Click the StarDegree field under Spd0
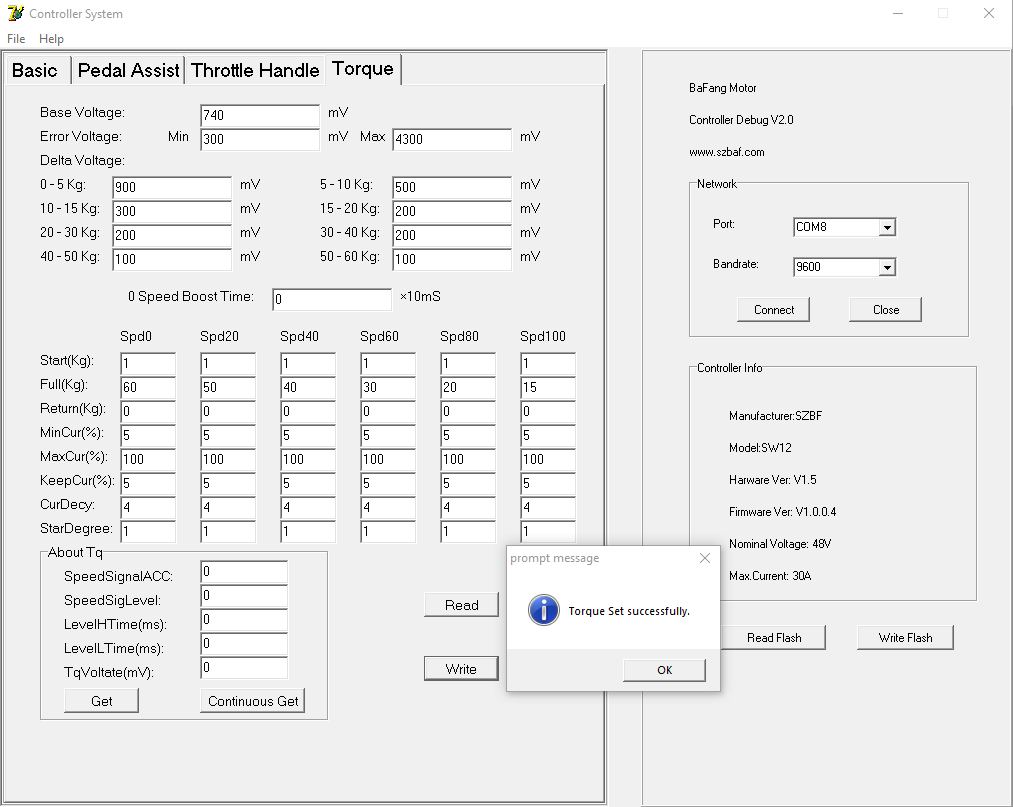 click(148, 531)
